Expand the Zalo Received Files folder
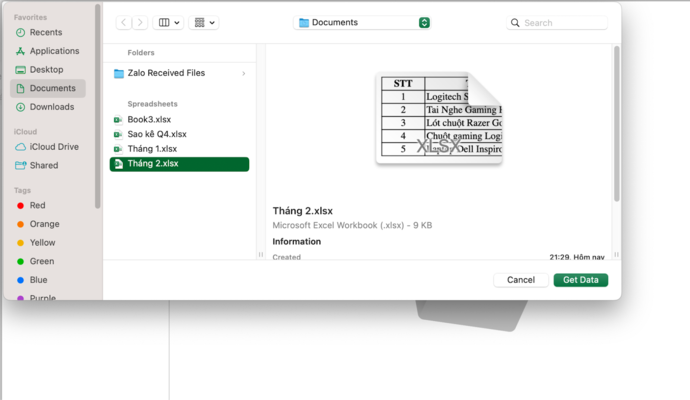690x400 pixels. point(179,73)
